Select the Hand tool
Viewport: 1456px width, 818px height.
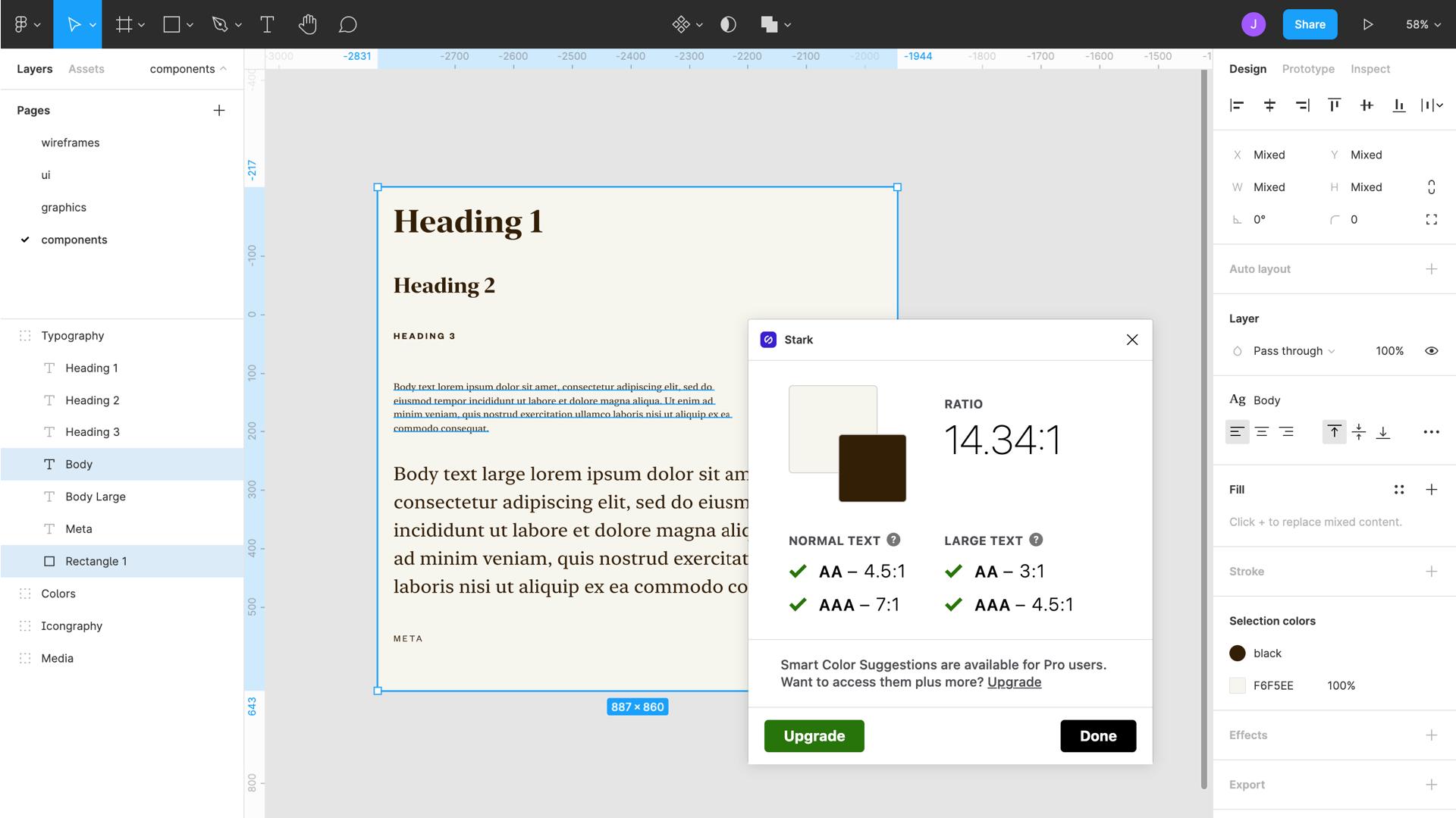tap(308, 24)
